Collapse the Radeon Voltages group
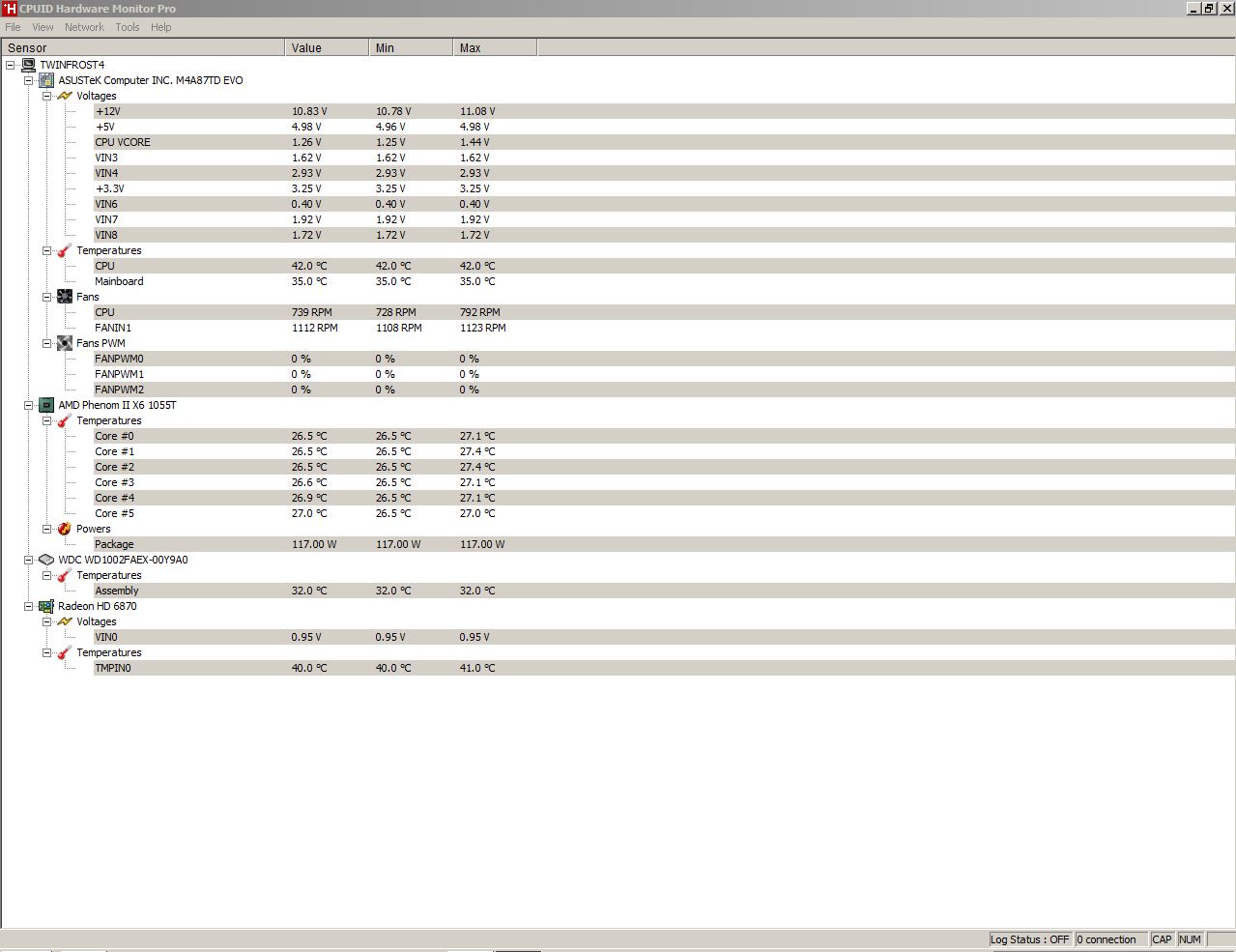 click(46, 621)
